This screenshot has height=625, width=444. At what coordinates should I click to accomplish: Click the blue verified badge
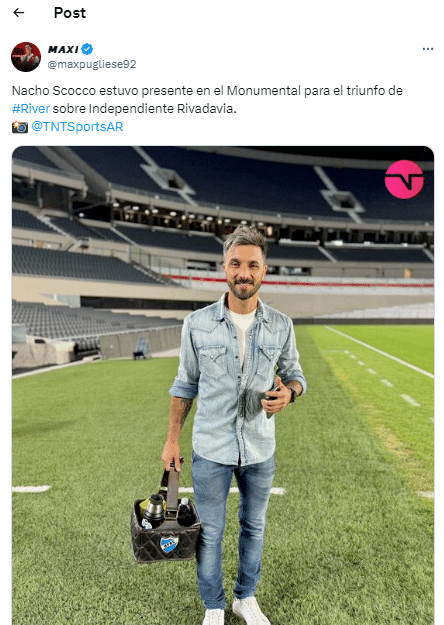(87, 49)
